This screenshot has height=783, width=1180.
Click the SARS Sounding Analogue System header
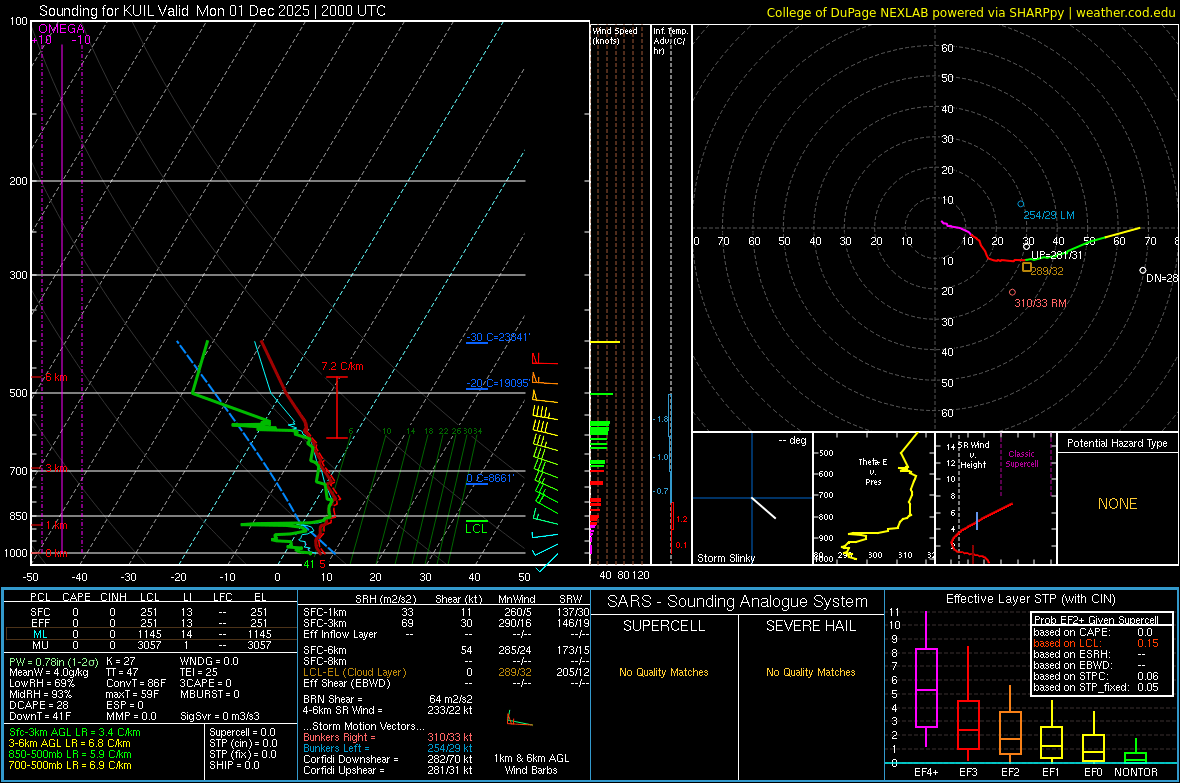tap(737, 602)
